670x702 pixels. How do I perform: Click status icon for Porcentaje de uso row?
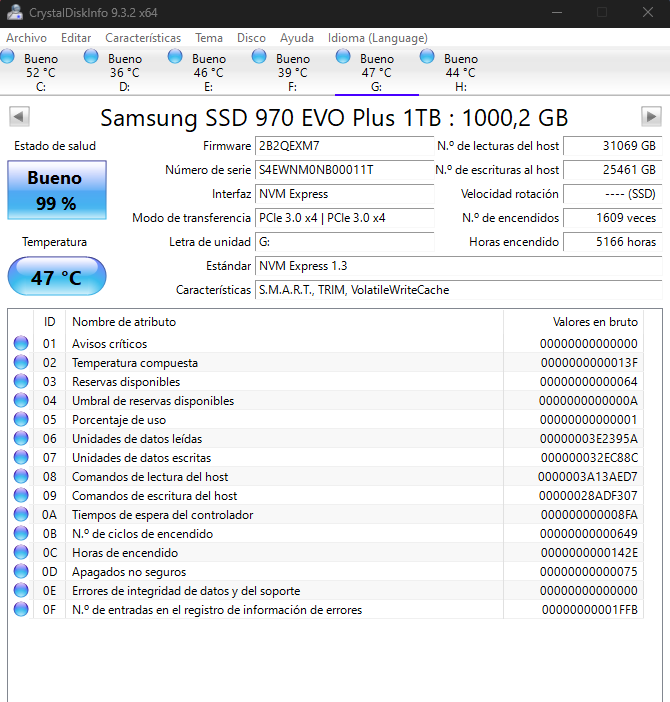(x=21, y=419)
